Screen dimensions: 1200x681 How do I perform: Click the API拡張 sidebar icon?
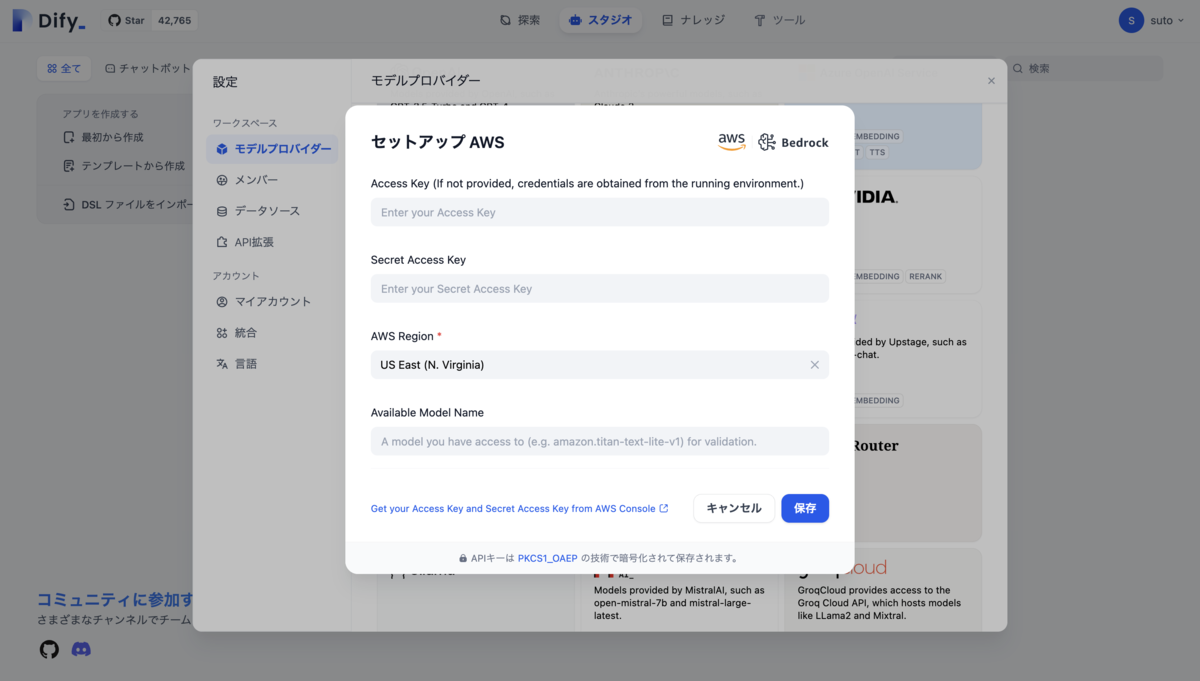coord(222,242)
